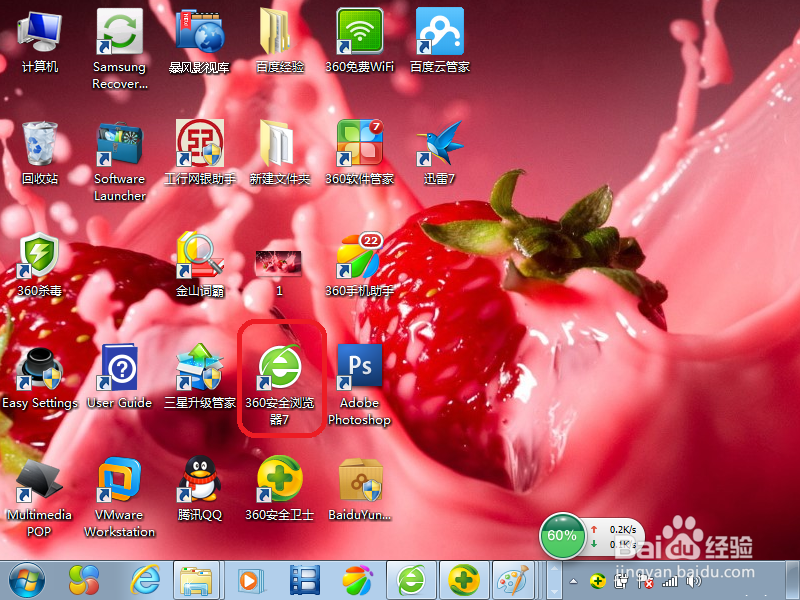Launch 360免费WiFi
The image size is (800, 600).
pos(360,42)
